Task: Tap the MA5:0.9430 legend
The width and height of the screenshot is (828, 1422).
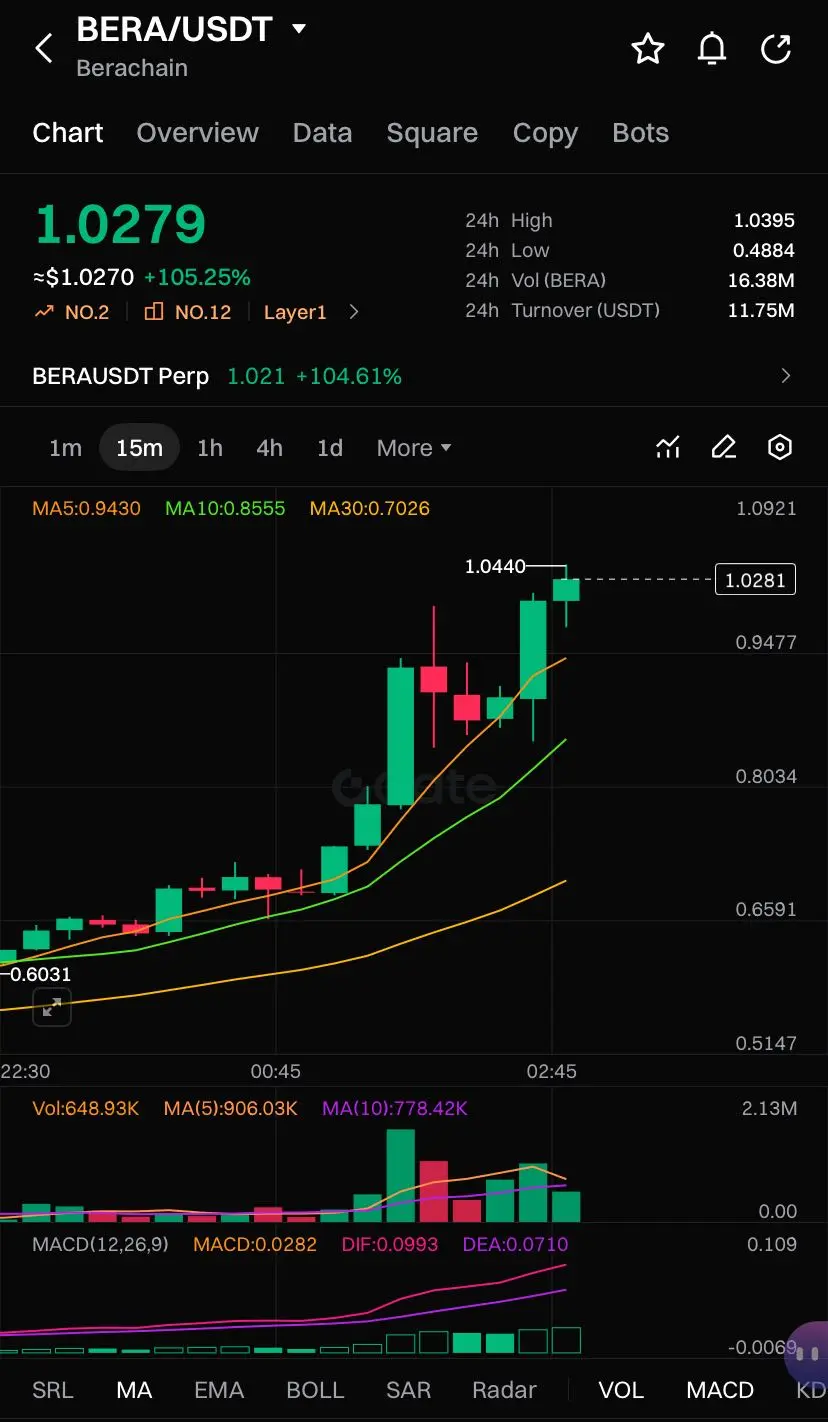Action: [x=87, y=508]
